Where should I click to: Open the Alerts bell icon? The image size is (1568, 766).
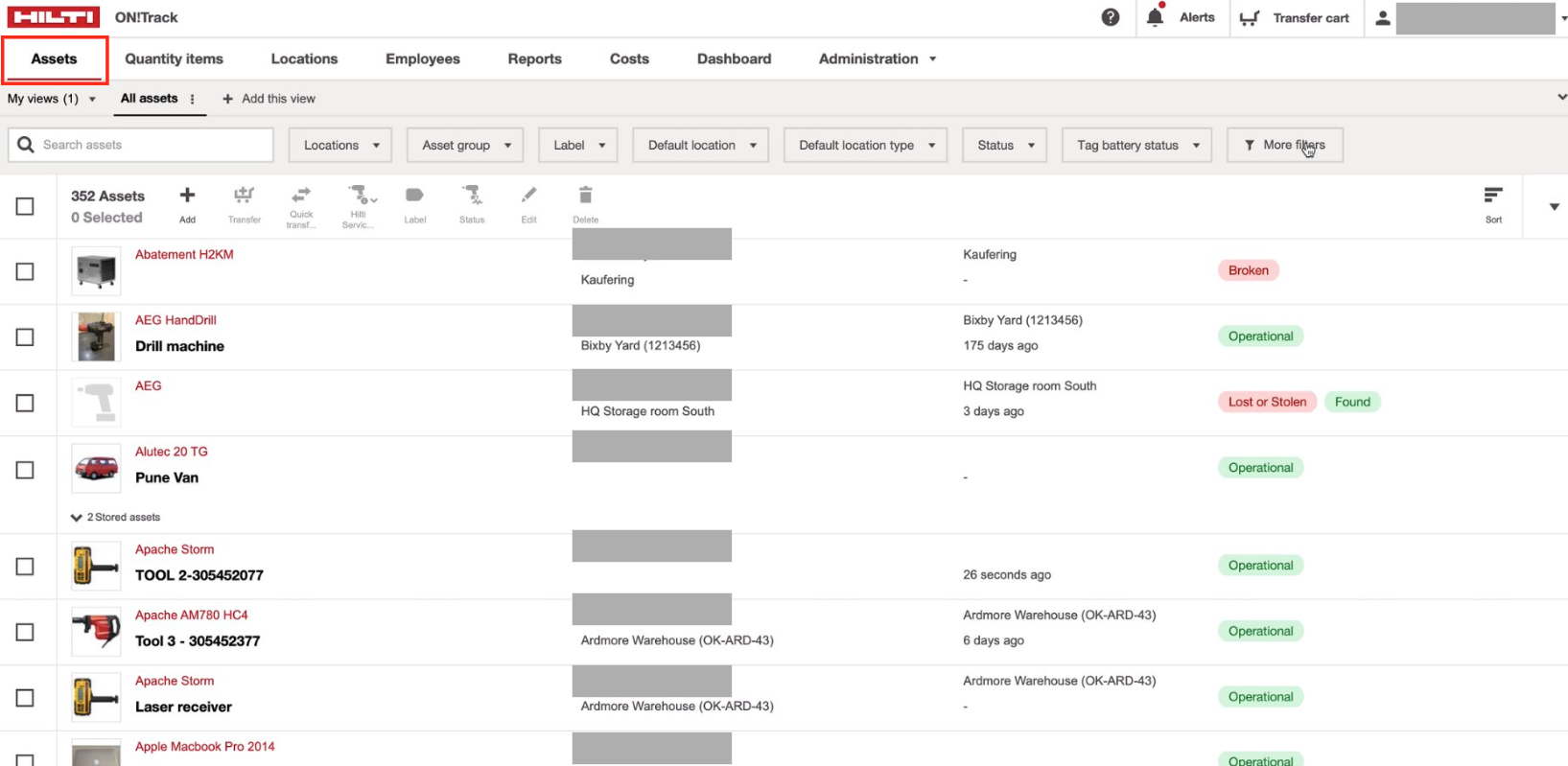click(1155, 16)
